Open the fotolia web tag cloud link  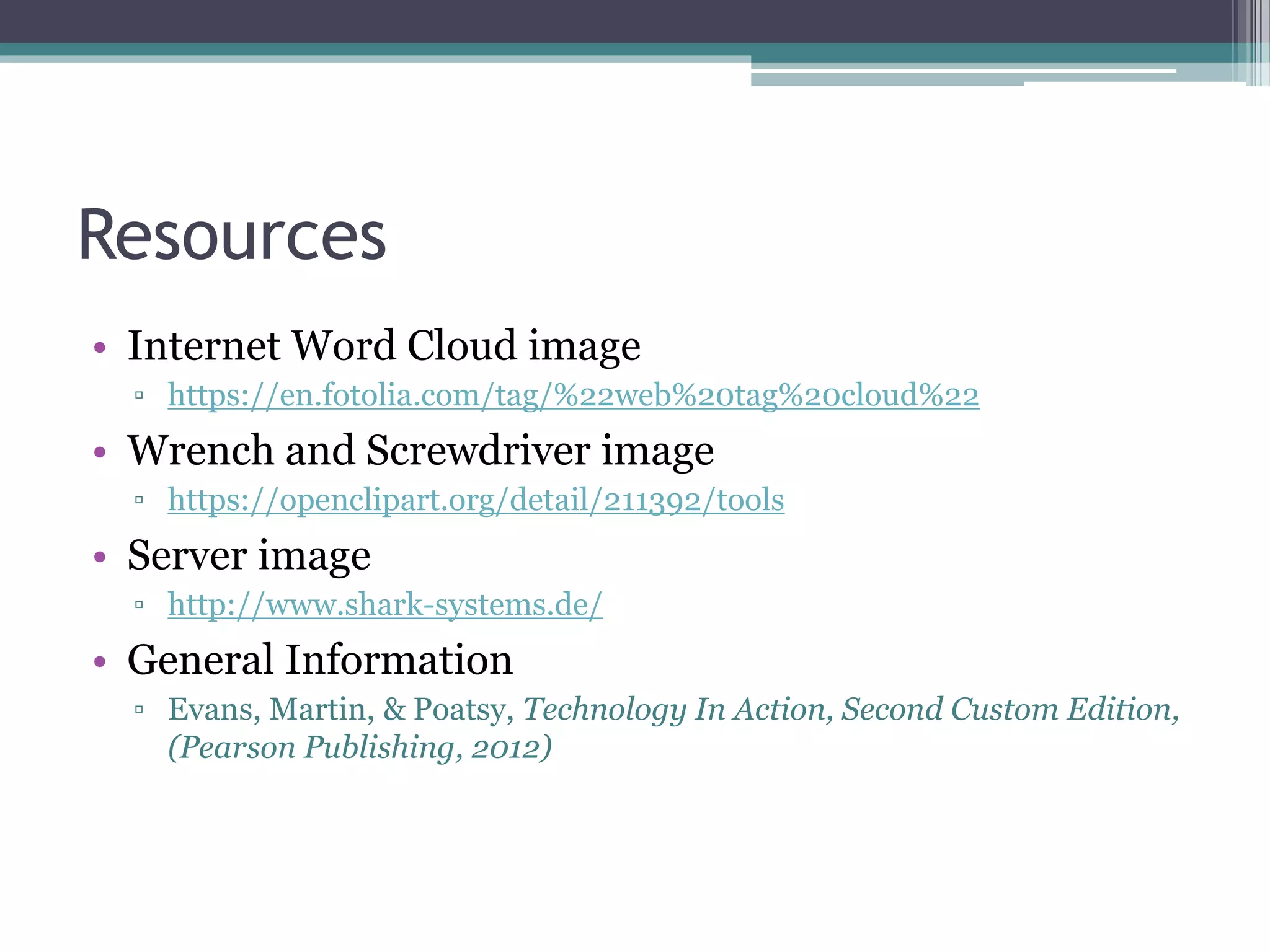tap(574, 395)
